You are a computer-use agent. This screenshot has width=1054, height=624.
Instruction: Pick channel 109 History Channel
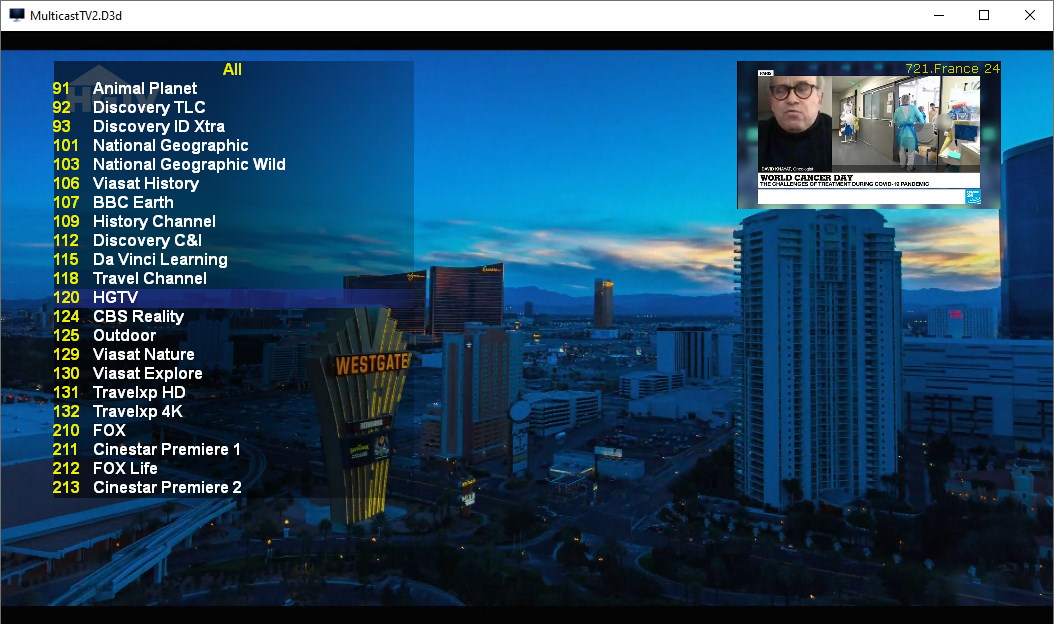point(233,221)
